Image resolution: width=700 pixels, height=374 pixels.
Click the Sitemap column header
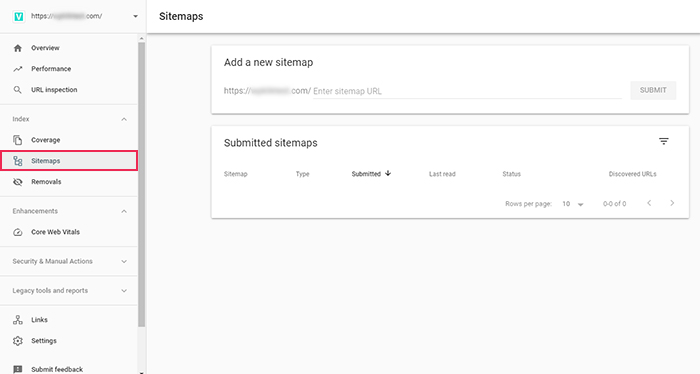coord(236,174)
